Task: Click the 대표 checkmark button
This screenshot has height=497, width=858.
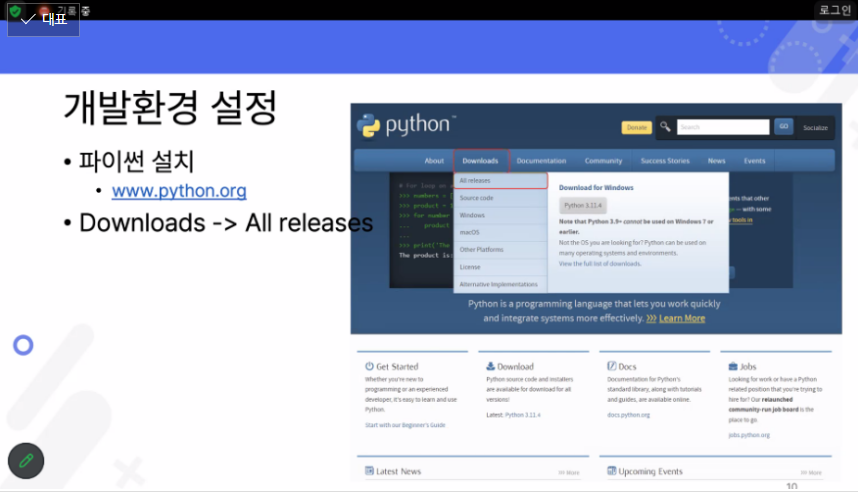Action: pyautogui.click(x=43, y=20)
